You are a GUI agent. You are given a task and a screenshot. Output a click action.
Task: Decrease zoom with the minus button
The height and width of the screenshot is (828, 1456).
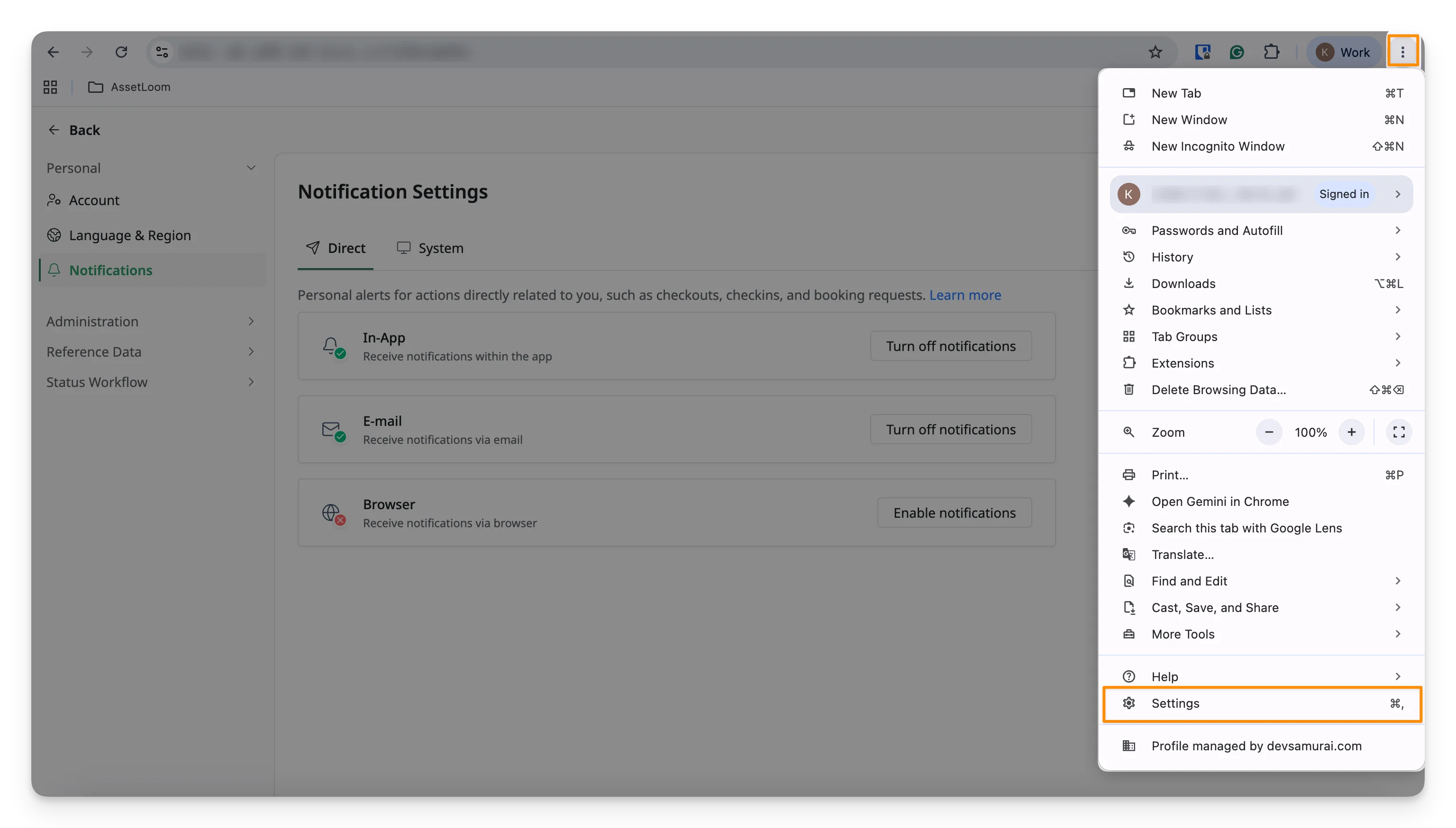click(x=1268, y=432)
